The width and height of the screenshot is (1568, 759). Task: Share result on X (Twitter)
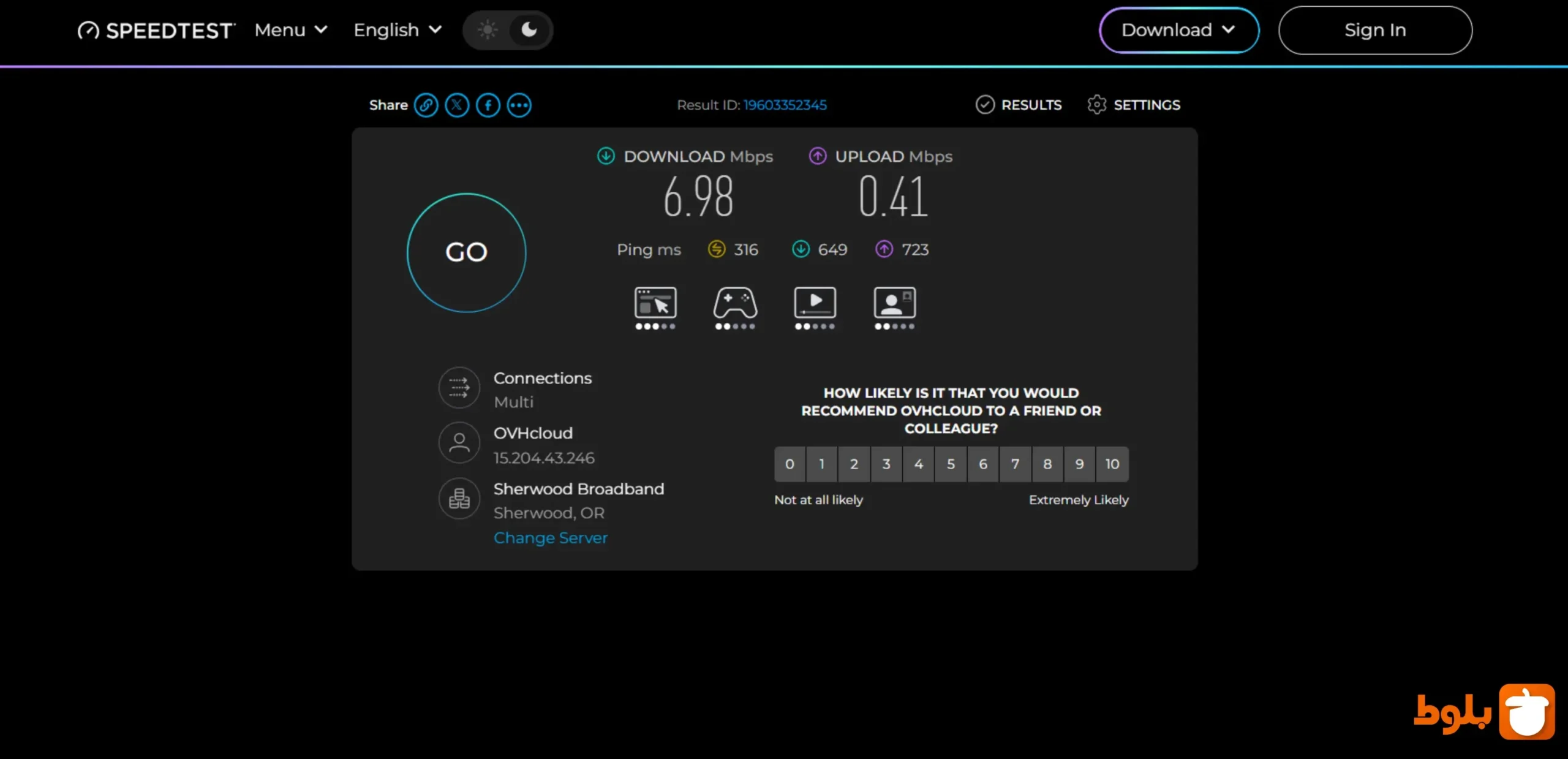pyautogui.click(x=457, y=105)
